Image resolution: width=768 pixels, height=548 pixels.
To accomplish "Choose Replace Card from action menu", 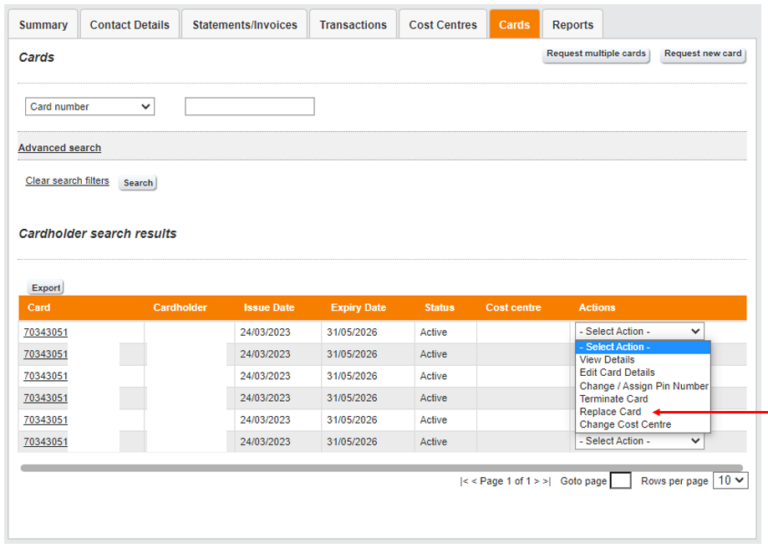I will pos(610,412).
